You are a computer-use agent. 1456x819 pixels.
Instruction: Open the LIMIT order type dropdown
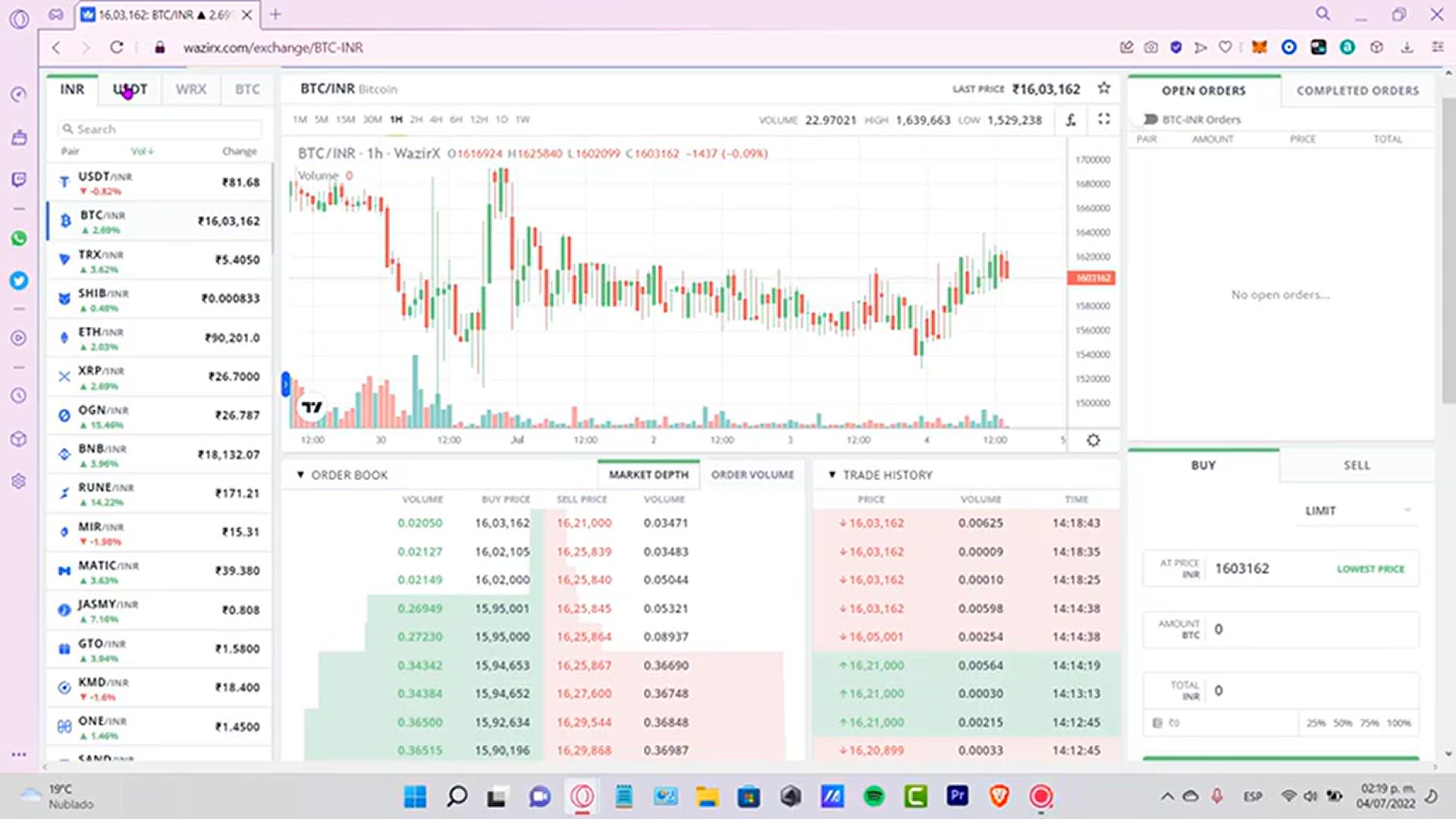click(x=1357, y=510)
